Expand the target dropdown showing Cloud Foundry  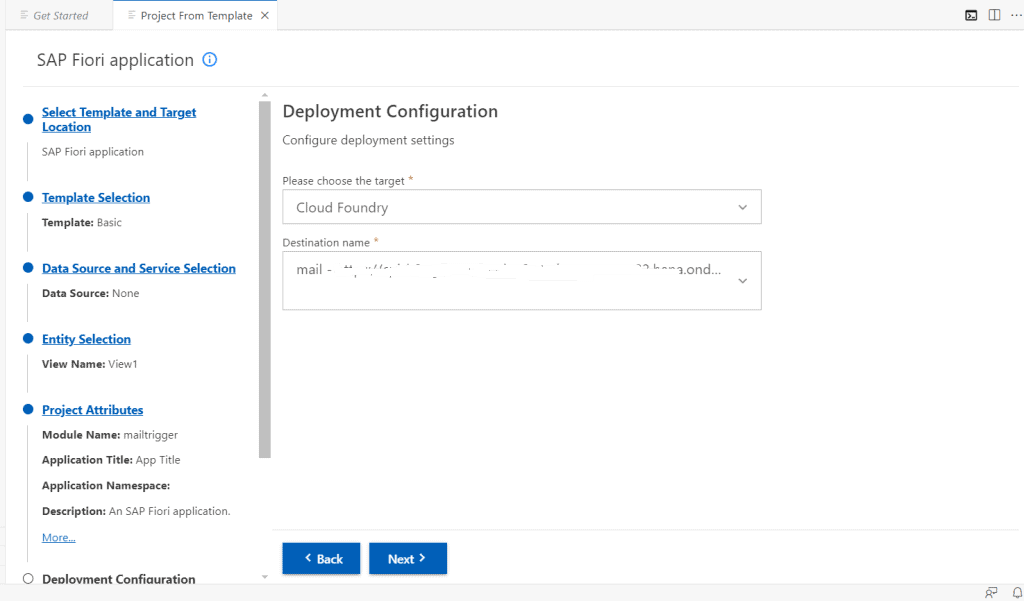[522, 207]
